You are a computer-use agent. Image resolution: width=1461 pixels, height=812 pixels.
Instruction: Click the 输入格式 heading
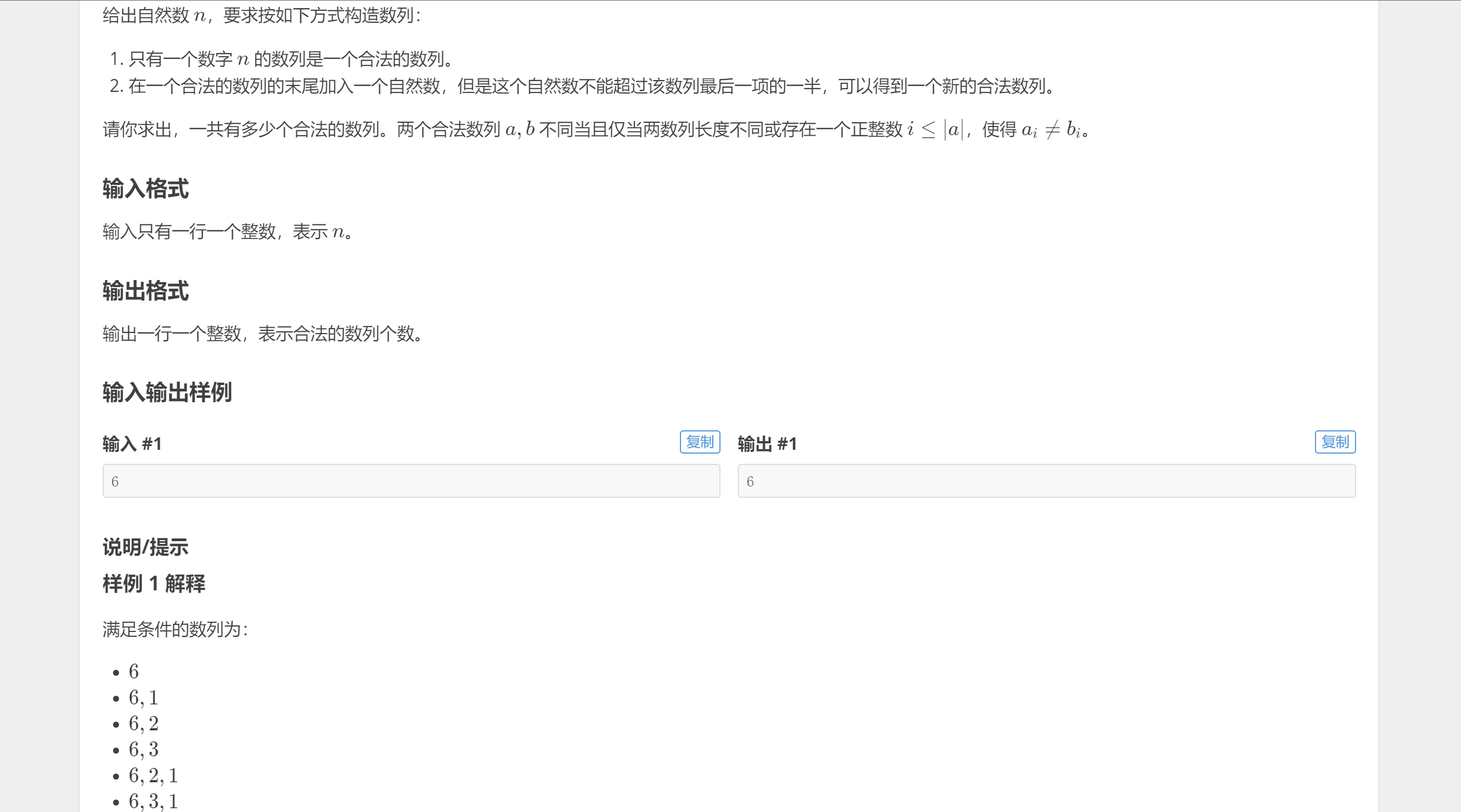coord(145,189)
